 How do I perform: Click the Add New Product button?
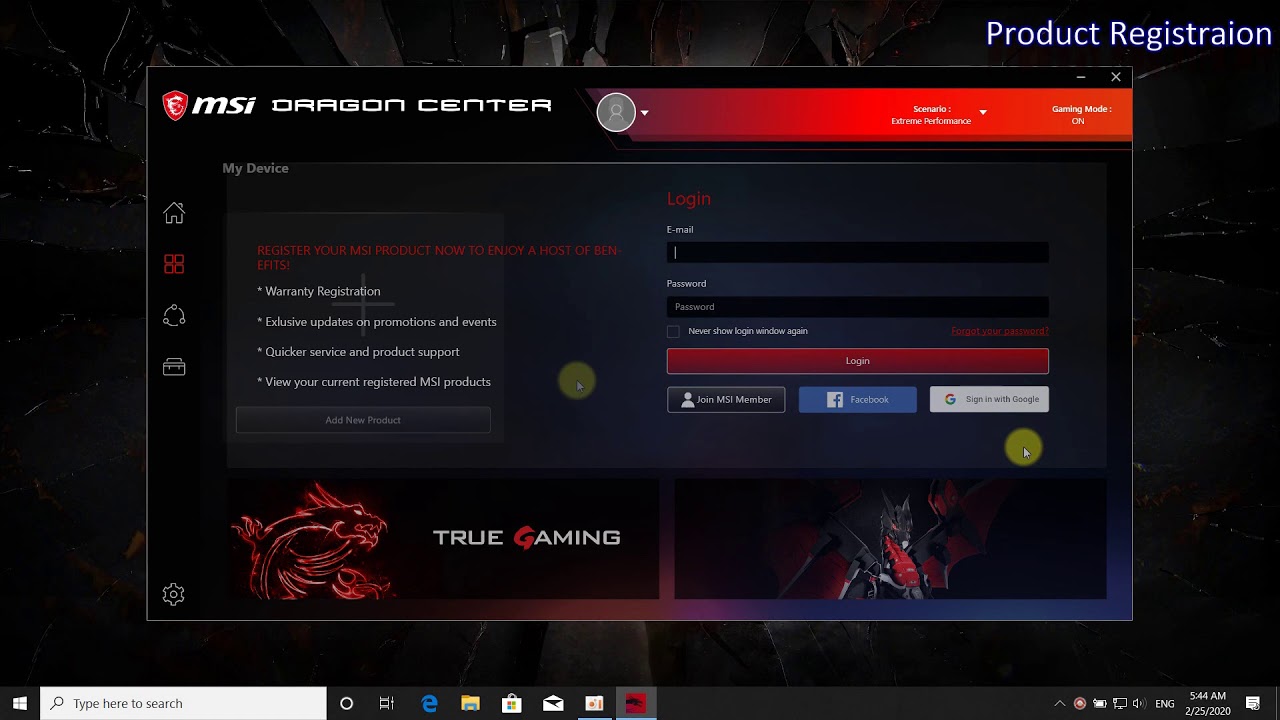[363, 420]
